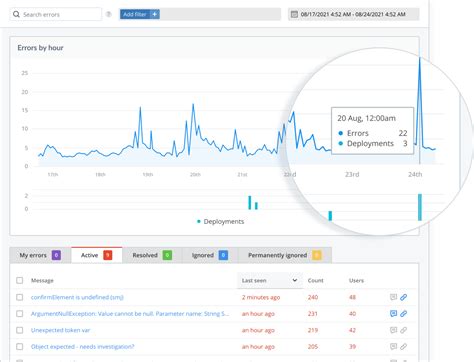Open the Add filter dropdown
This screenshot has width=474, height=362.
point(140,14)
